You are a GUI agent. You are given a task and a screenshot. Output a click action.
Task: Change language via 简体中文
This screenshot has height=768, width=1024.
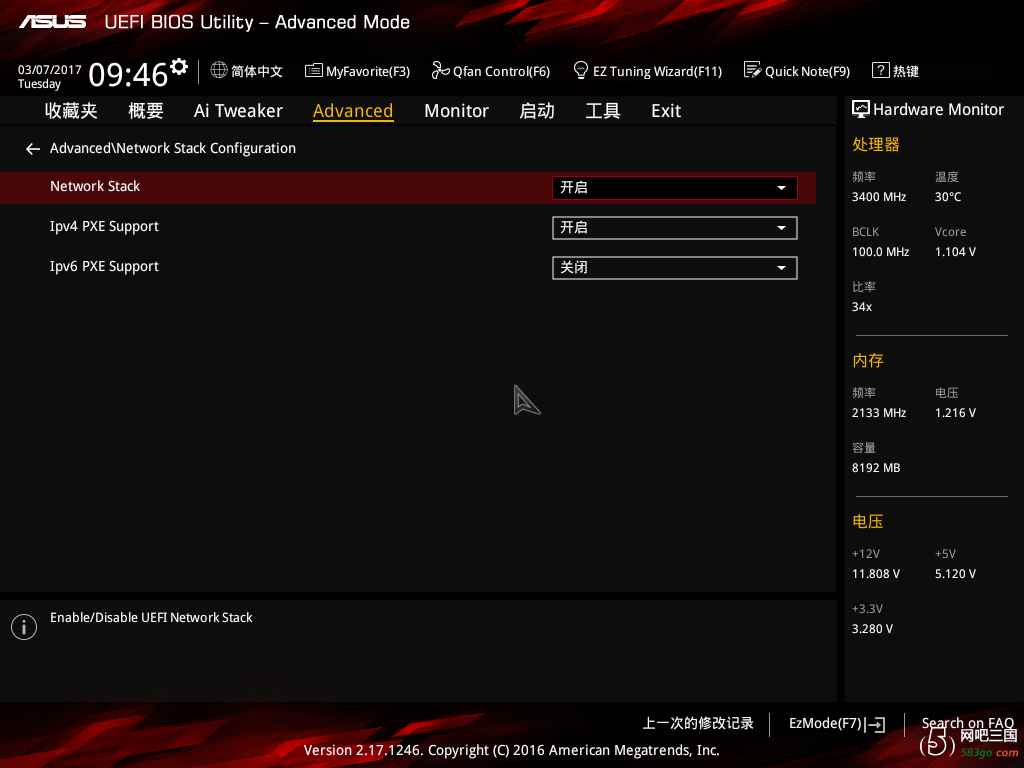point(257,71)
